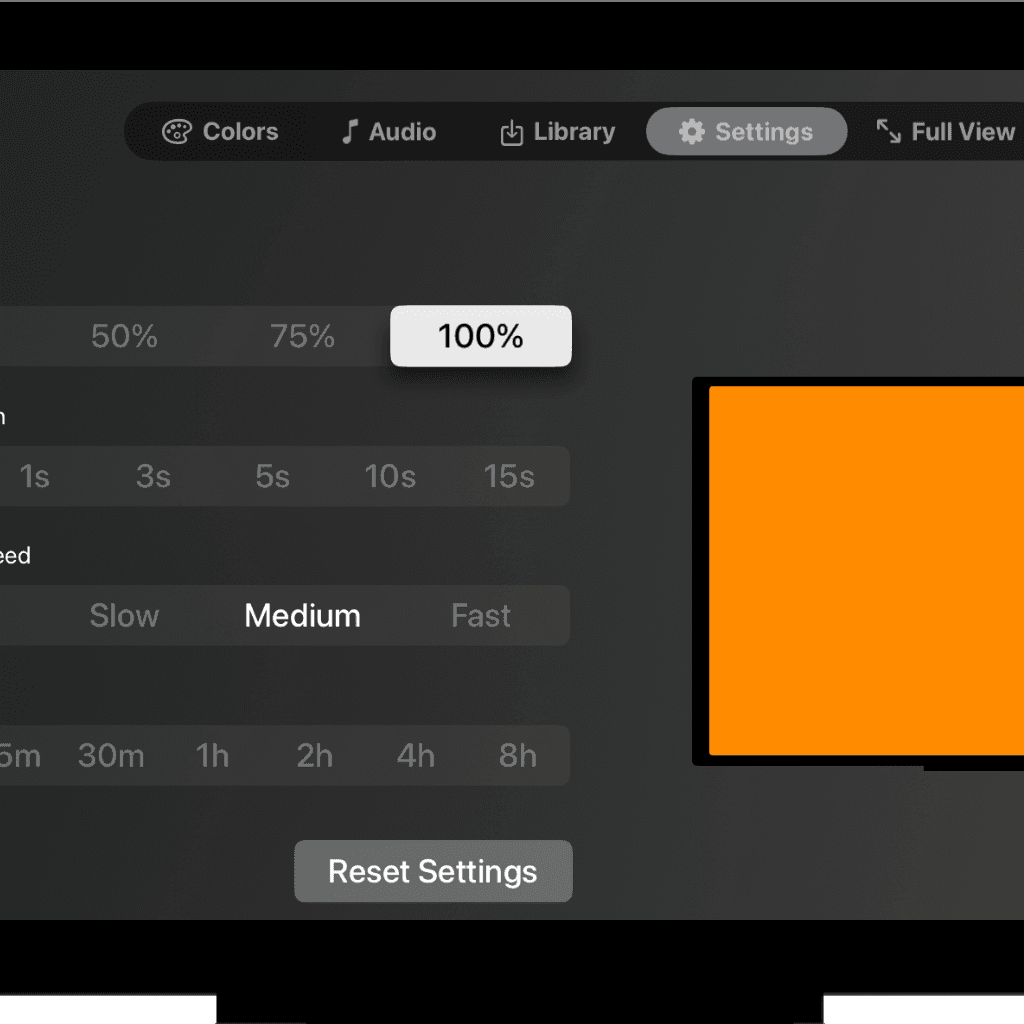The width and height of the screenshot is (1024, 1024).
Task: Click the Full View expand arrows icon
Action: 888,132
